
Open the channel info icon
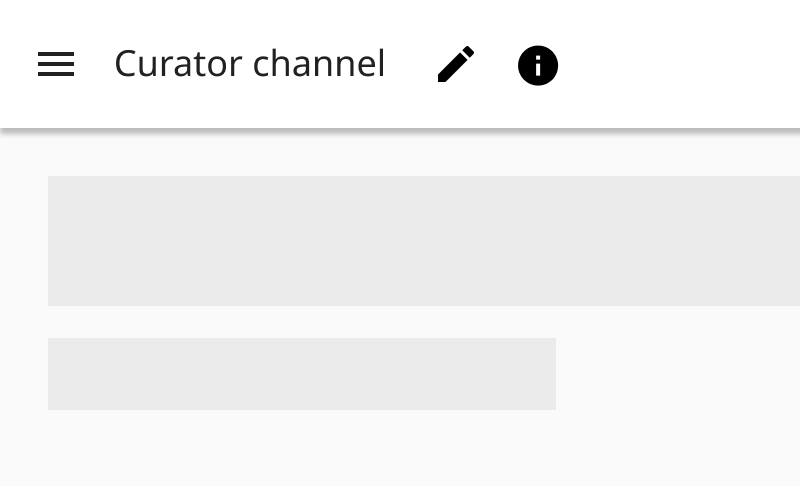click(x=538, y=66)
